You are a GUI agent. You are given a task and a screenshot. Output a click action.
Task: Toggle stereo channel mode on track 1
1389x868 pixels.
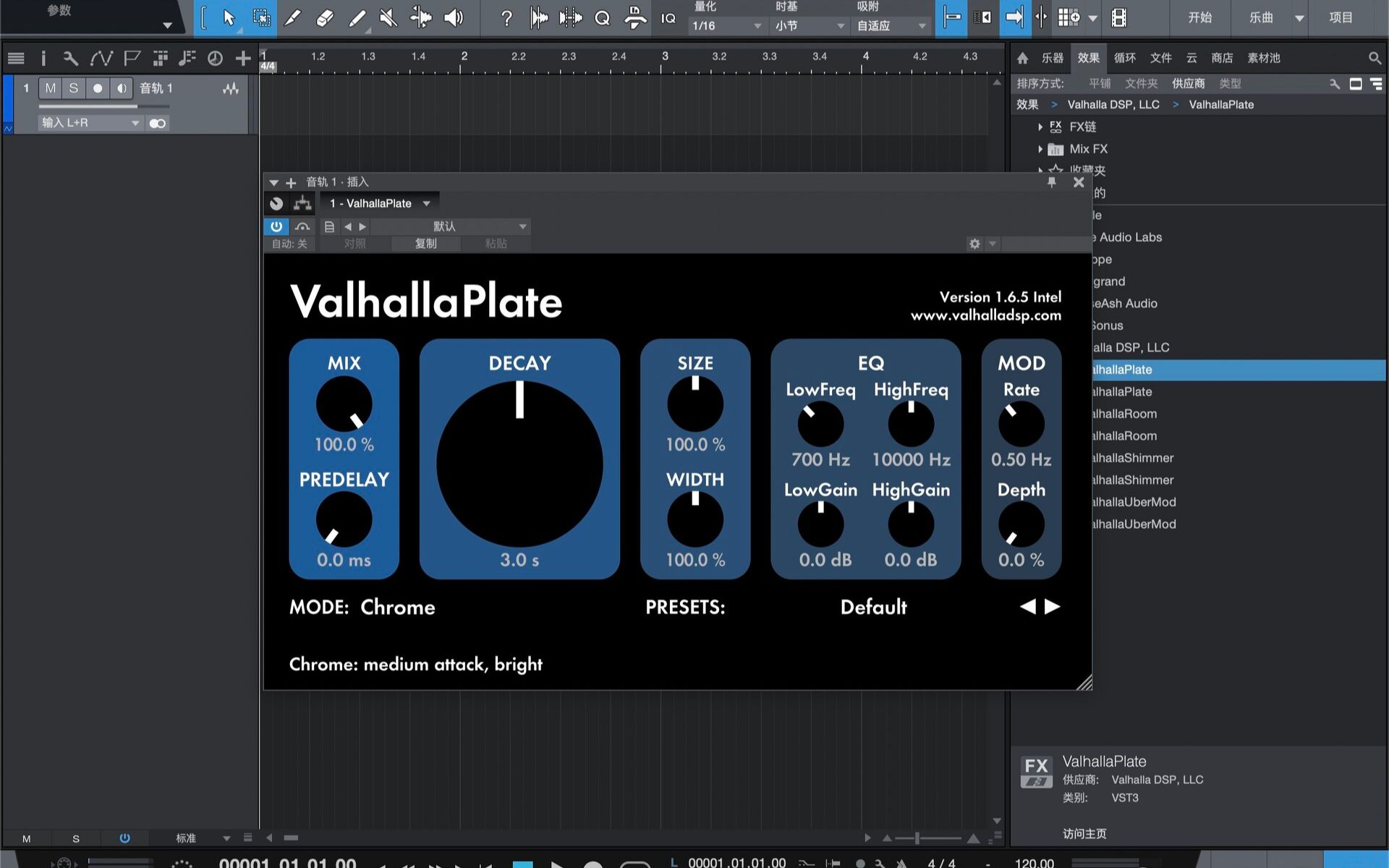[157, 123]
